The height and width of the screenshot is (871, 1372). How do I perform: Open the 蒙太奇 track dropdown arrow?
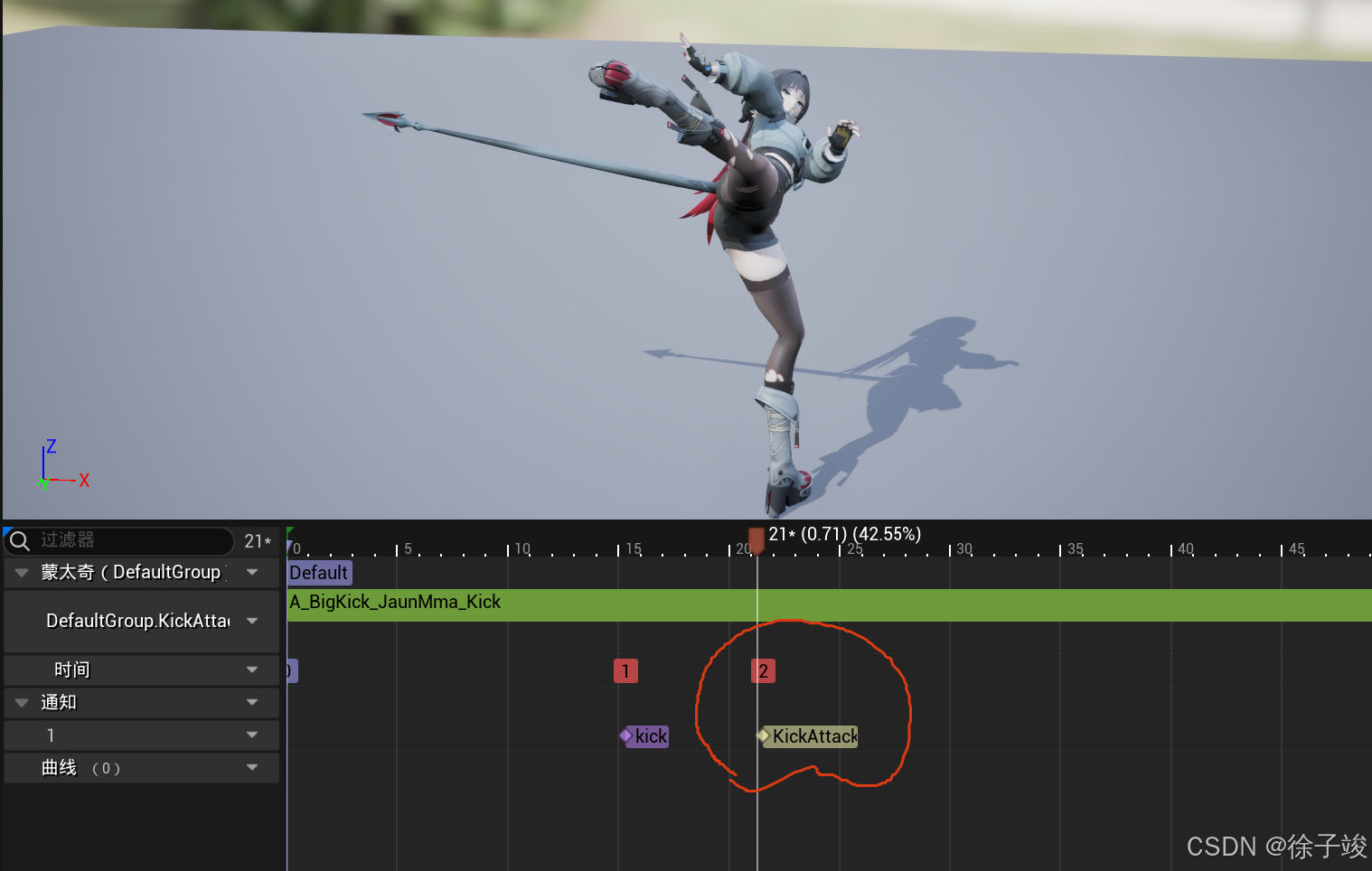[252, 572]
